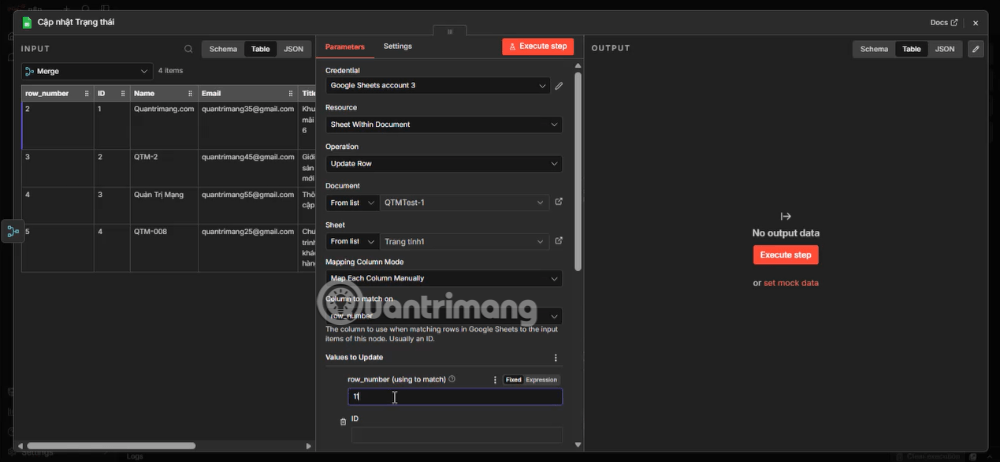Screen dimensions: 1000x462
Task: Click parameters panel vertical scrollbar
Action: (x=578, y=171)
